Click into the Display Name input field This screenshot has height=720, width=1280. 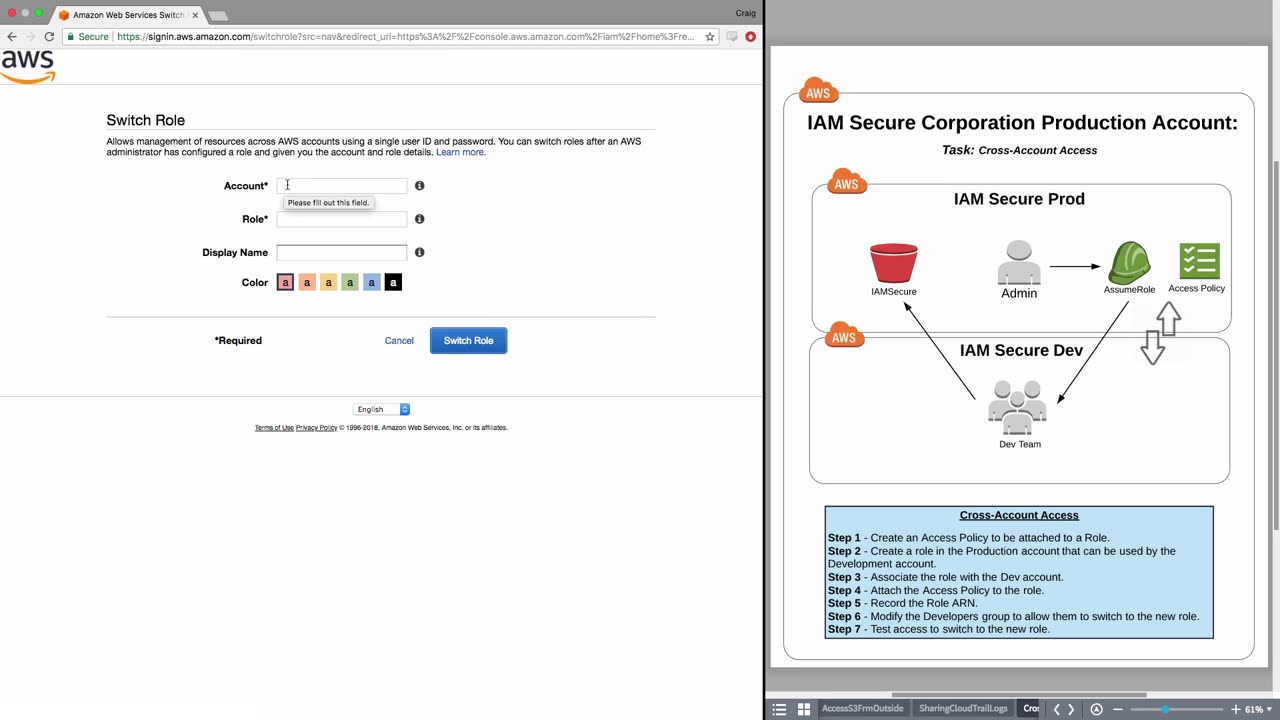tap(342, 252)
